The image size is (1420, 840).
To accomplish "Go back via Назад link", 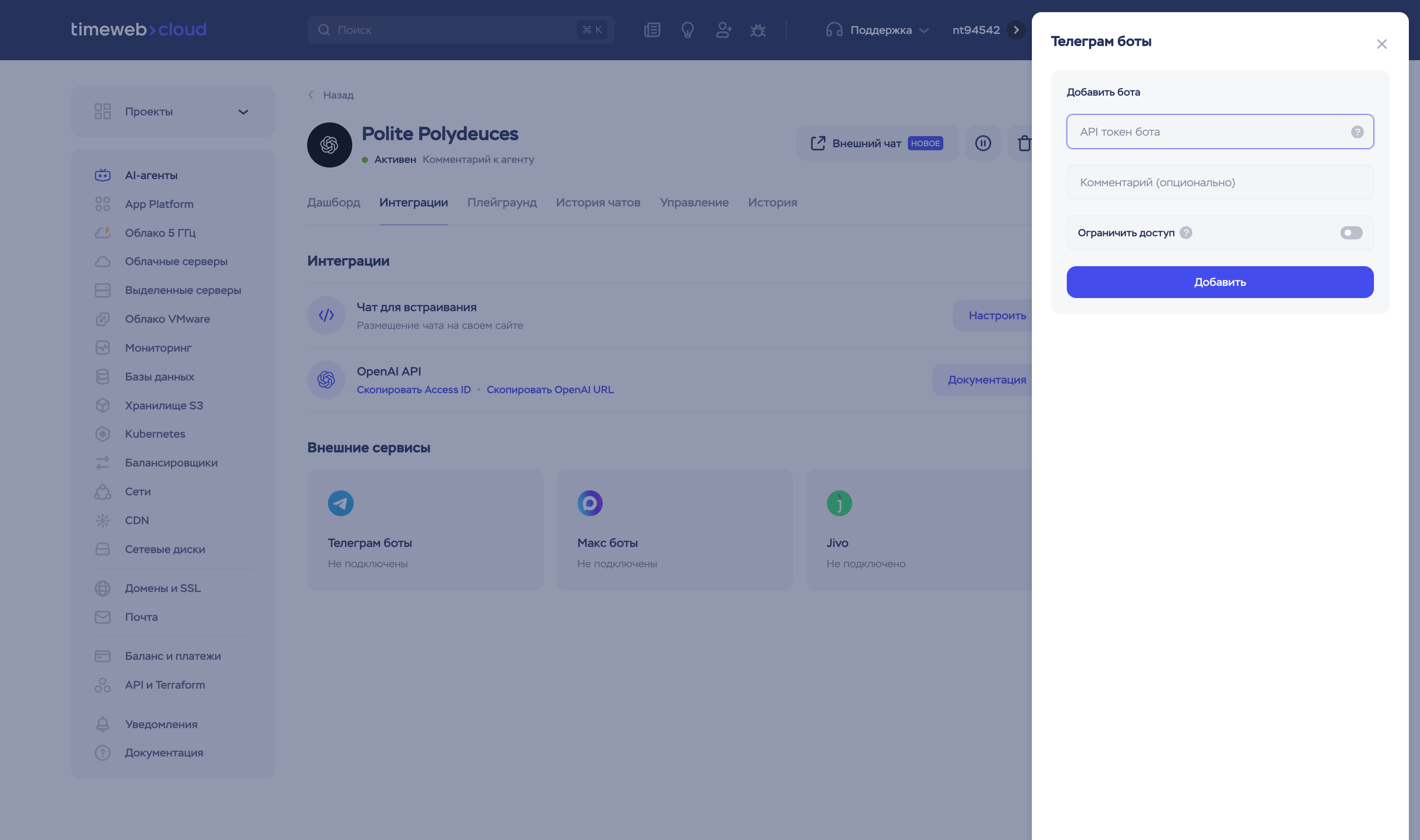I will (331, 95).
